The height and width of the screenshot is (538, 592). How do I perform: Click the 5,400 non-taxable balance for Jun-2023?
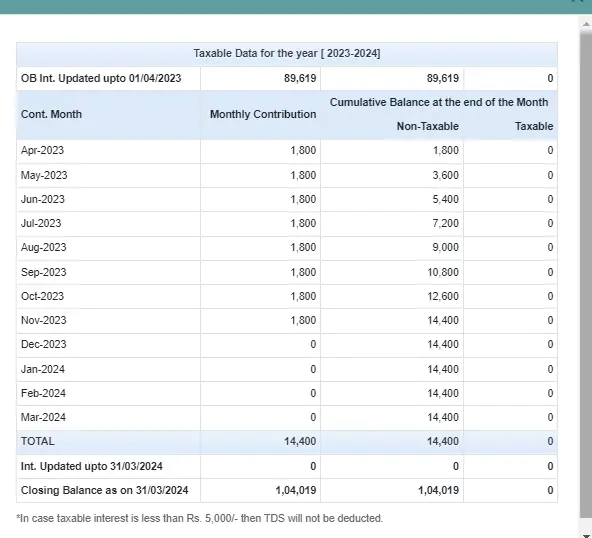click(446, 199)
